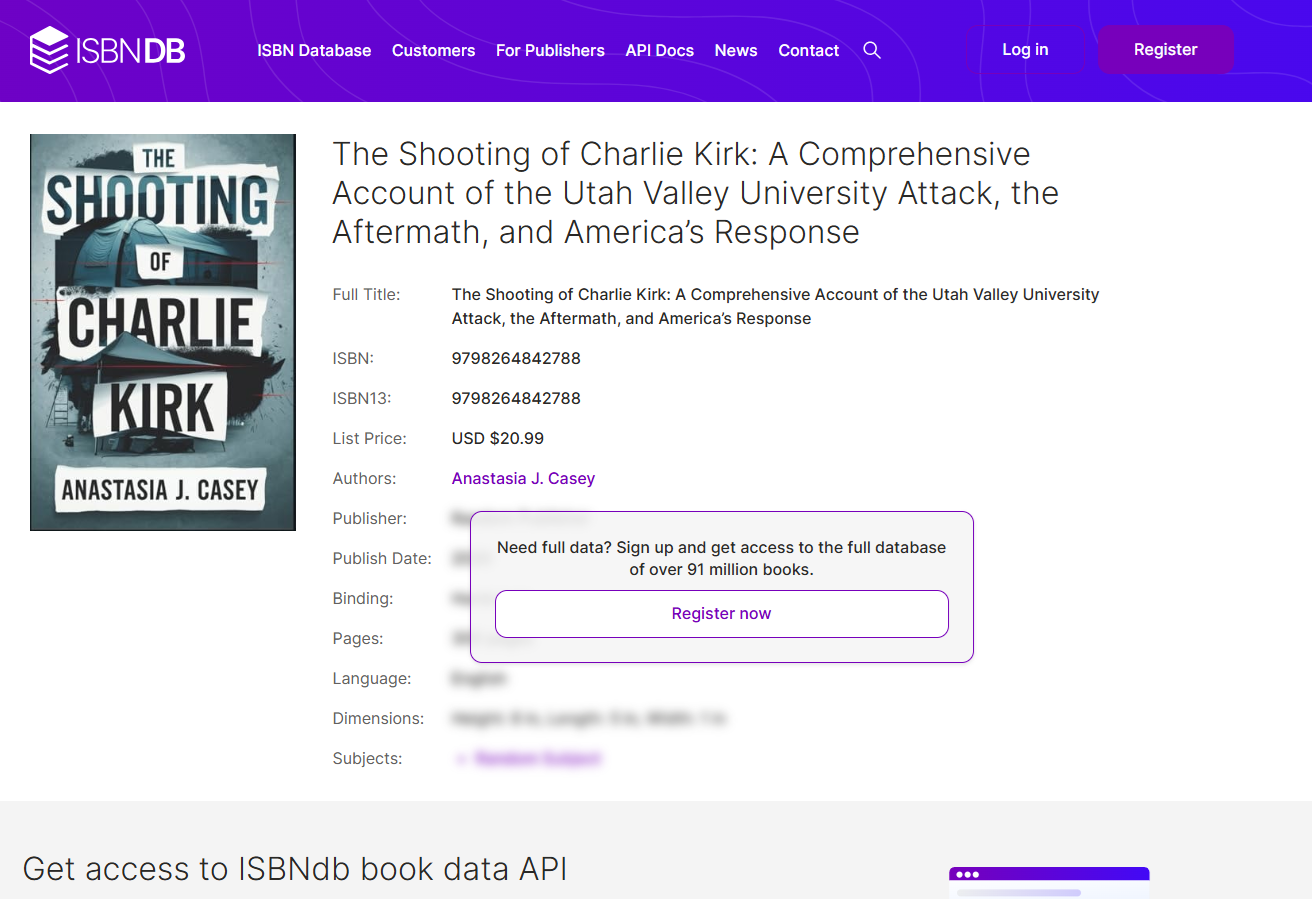Open the ISBN Database menu item
The width and height of the screenshot is (1312, 899).
pyautogui.click(x=314, y=50)
